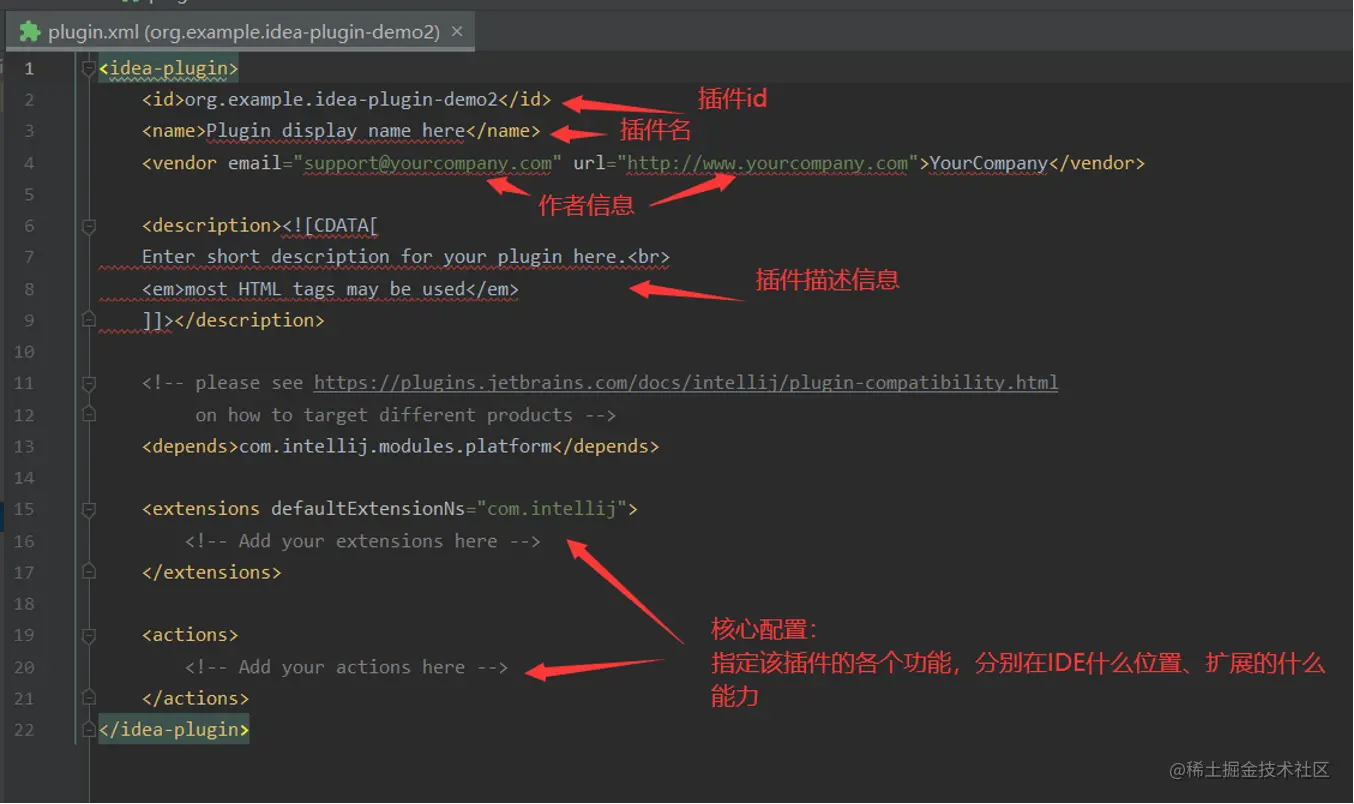Click the 'Add your actions here' comment

(x=347, y=667)
